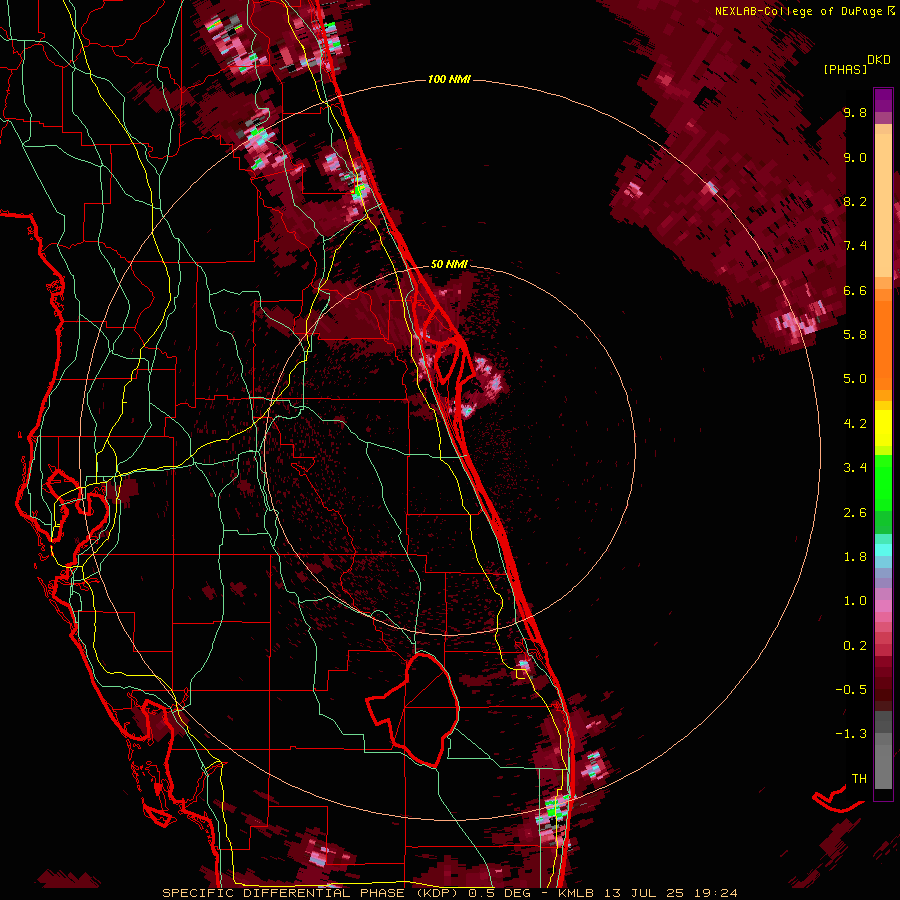This screenshot has height=900, width=900.
Task: Select the yellow color bar segment
Action: click(x=883, y=428)
